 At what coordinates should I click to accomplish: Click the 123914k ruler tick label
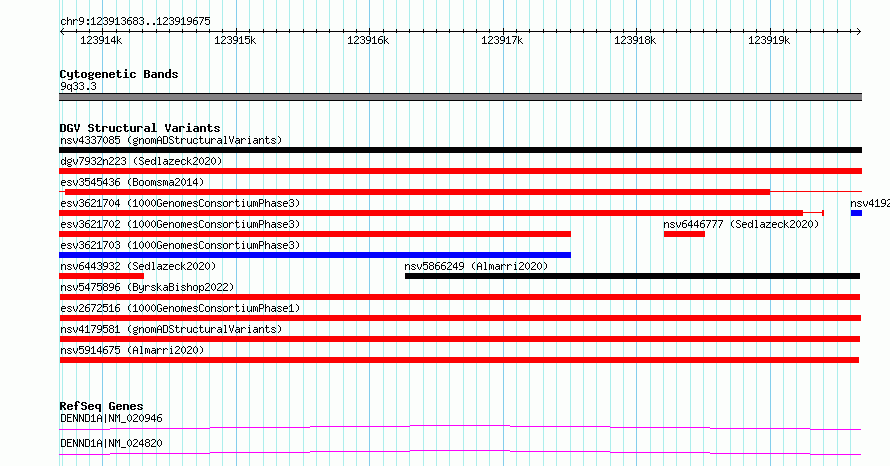pyautogui.click(x=101, y=40)
